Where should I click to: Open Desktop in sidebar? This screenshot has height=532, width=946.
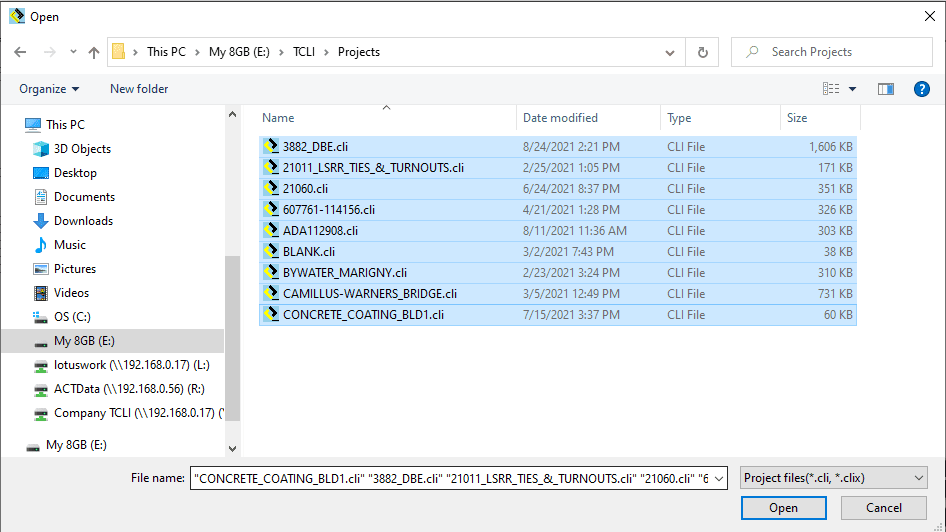tap(75, 173)
